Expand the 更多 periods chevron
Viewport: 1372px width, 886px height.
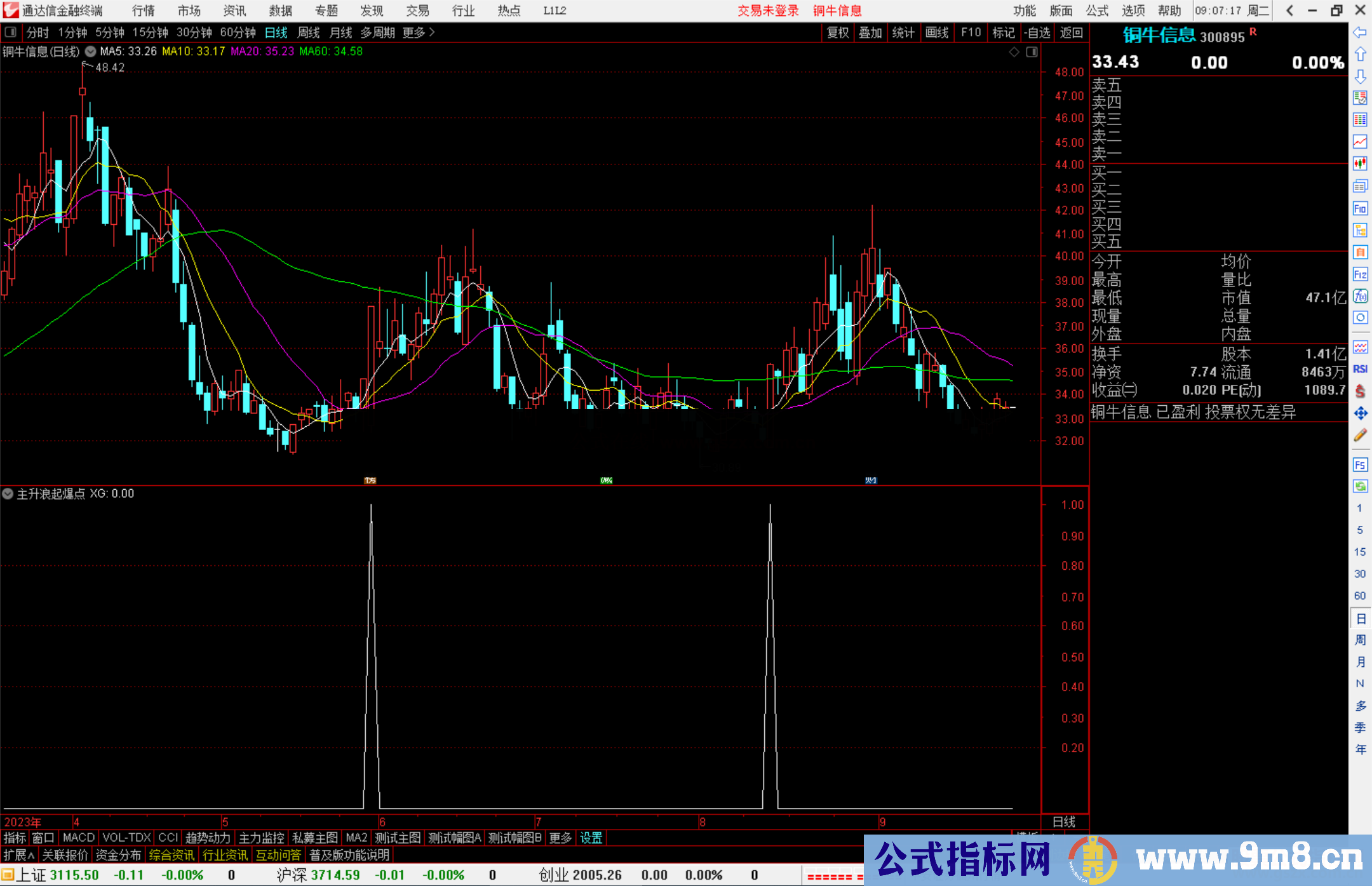pyautogui.click(x=432, y=32)
